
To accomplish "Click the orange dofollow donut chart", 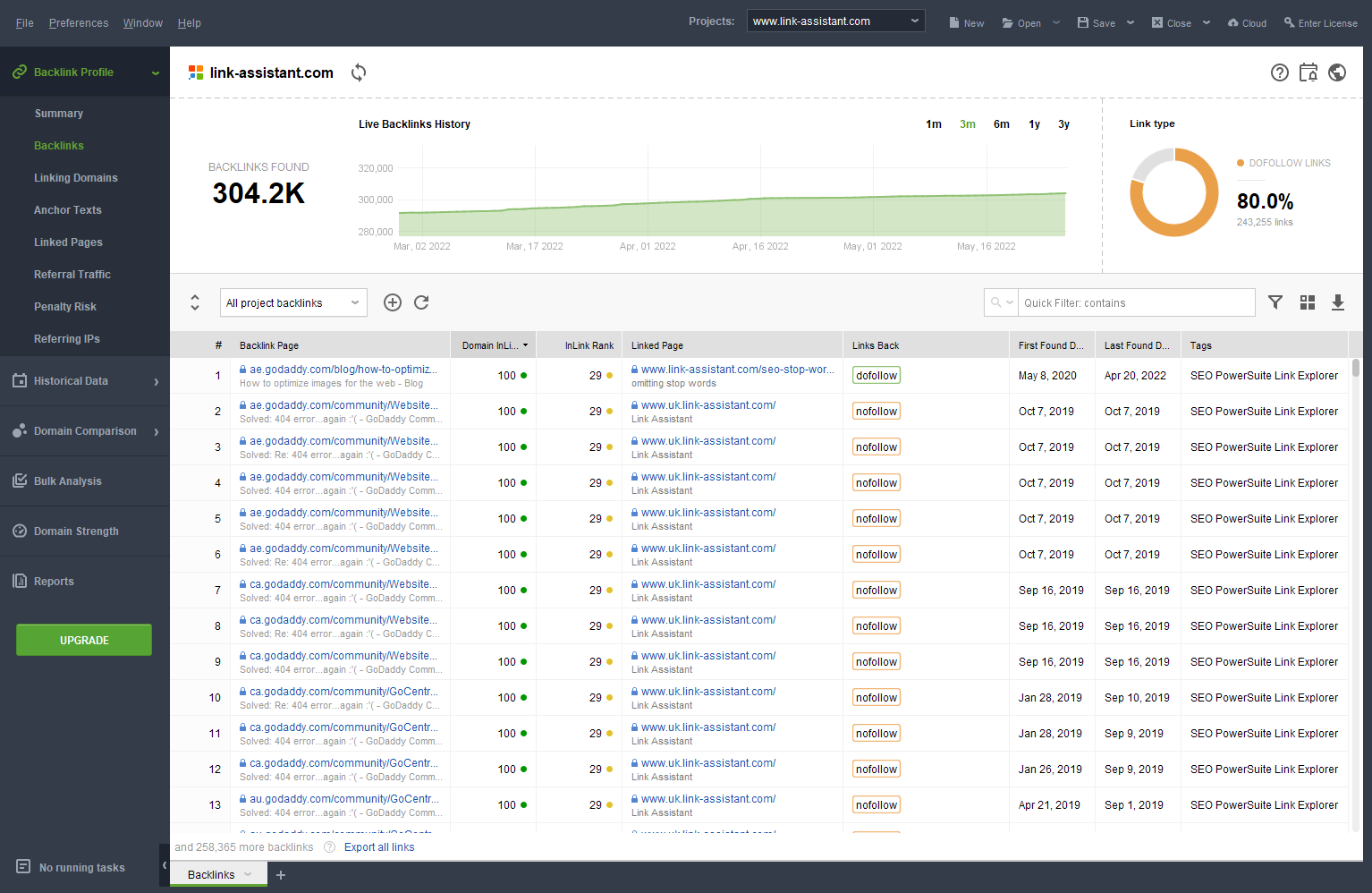I will click(x=1174, y=192).
